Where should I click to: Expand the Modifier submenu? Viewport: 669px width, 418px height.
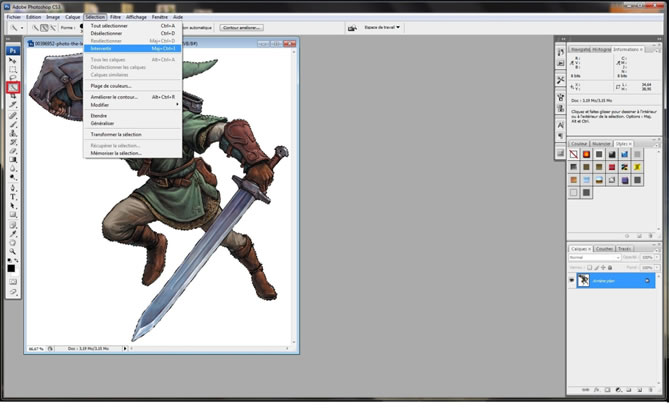point(133,105)
